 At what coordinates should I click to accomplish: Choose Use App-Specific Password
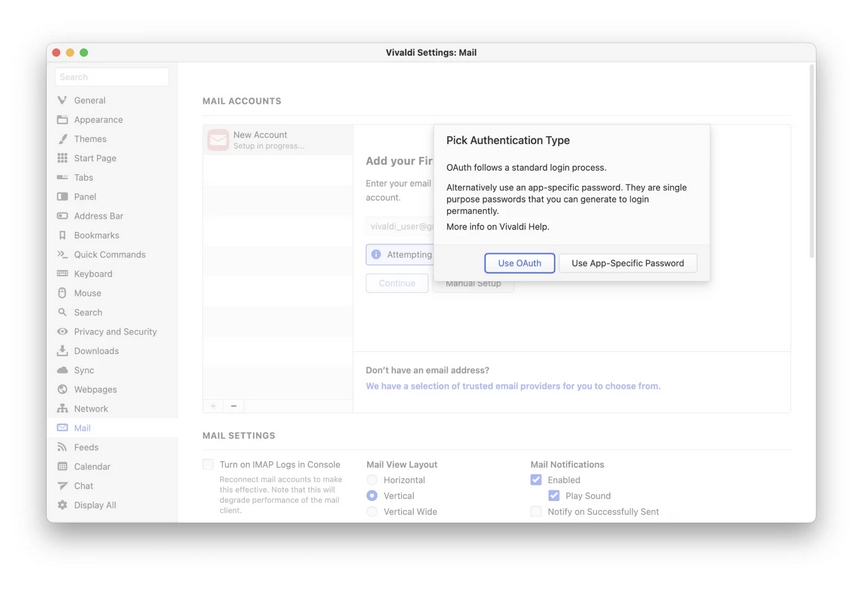click(628, 263)
